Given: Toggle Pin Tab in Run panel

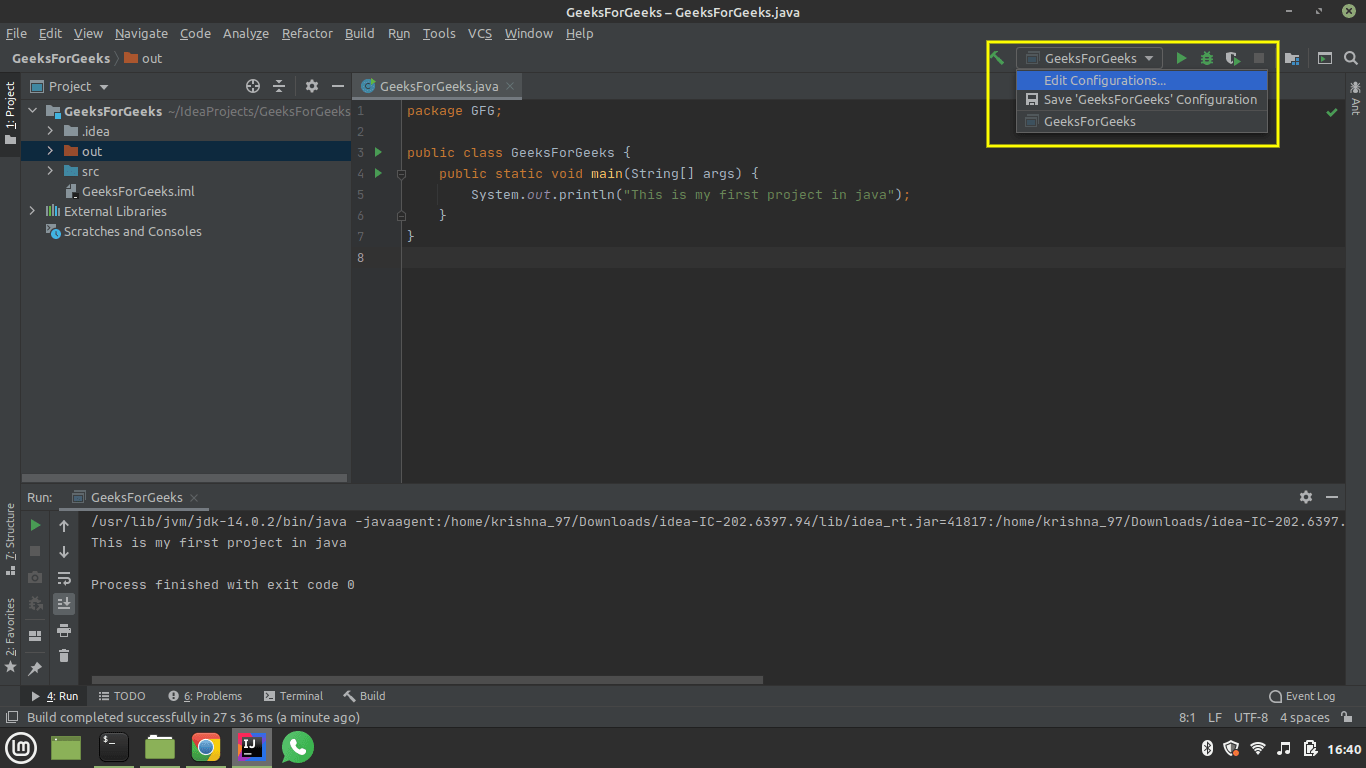Looking at the screenshot, I should tap(35, 668).
